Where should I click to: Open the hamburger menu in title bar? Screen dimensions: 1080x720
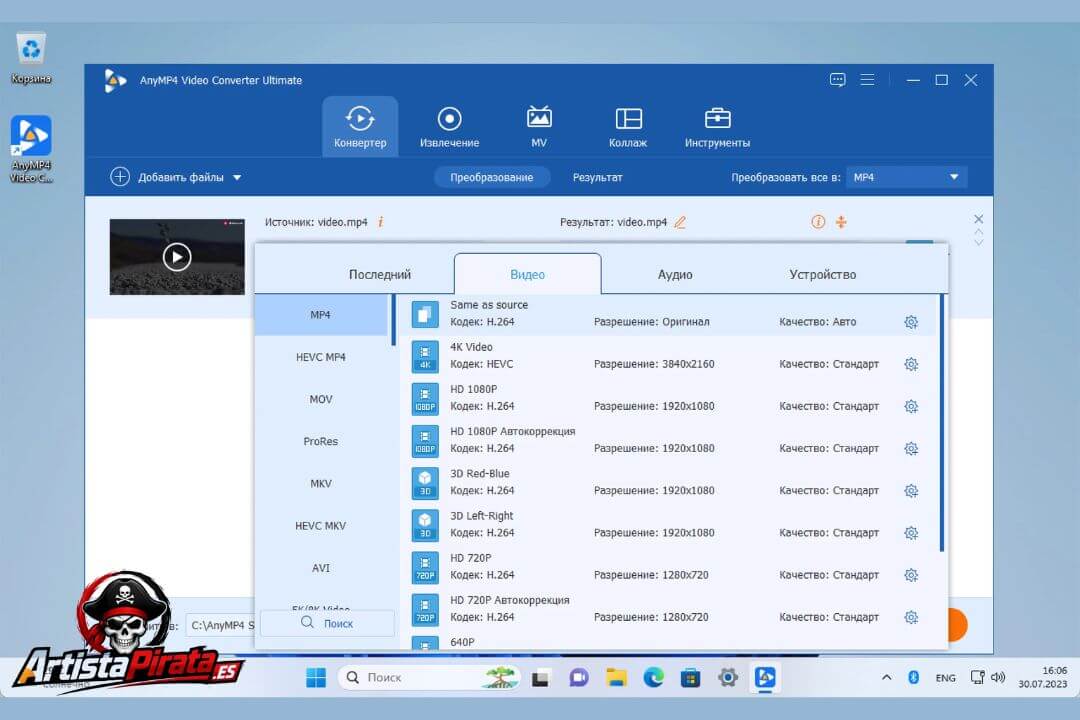pos(867,80)
